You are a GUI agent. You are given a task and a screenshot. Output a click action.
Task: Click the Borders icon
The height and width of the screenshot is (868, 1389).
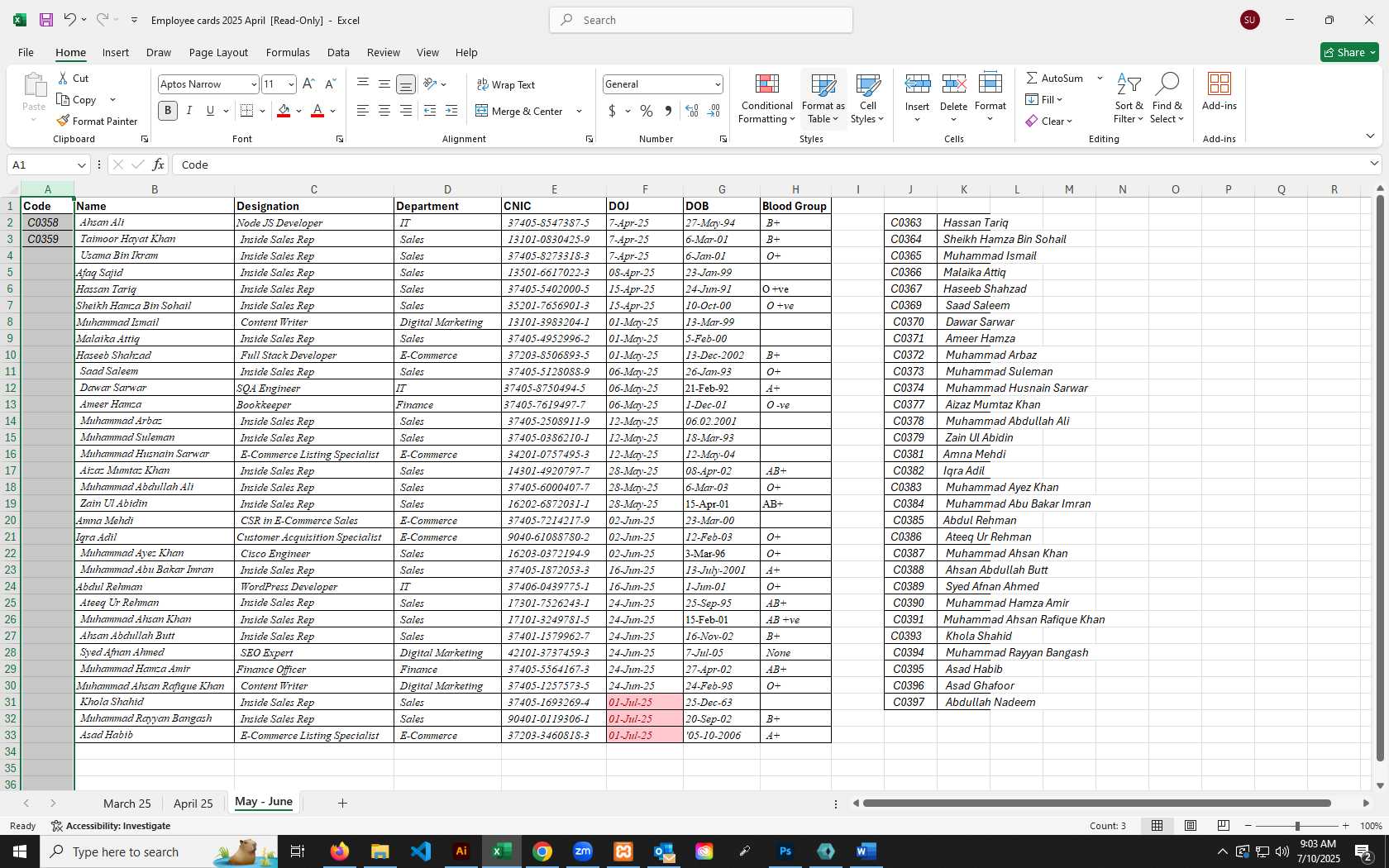[x=246, y=111]
